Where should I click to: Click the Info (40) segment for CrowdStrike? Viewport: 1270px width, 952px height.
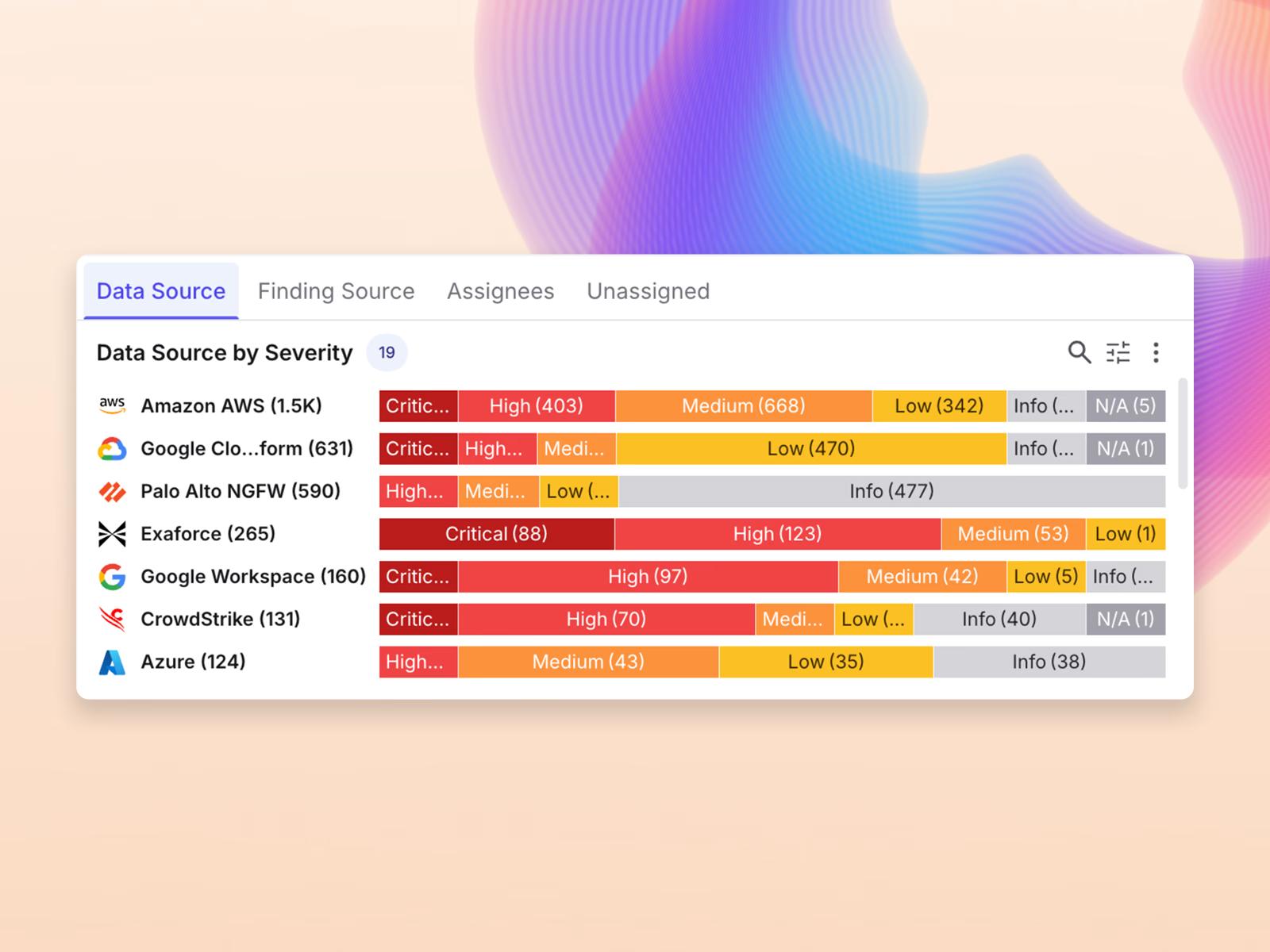tap(1000, 619)
